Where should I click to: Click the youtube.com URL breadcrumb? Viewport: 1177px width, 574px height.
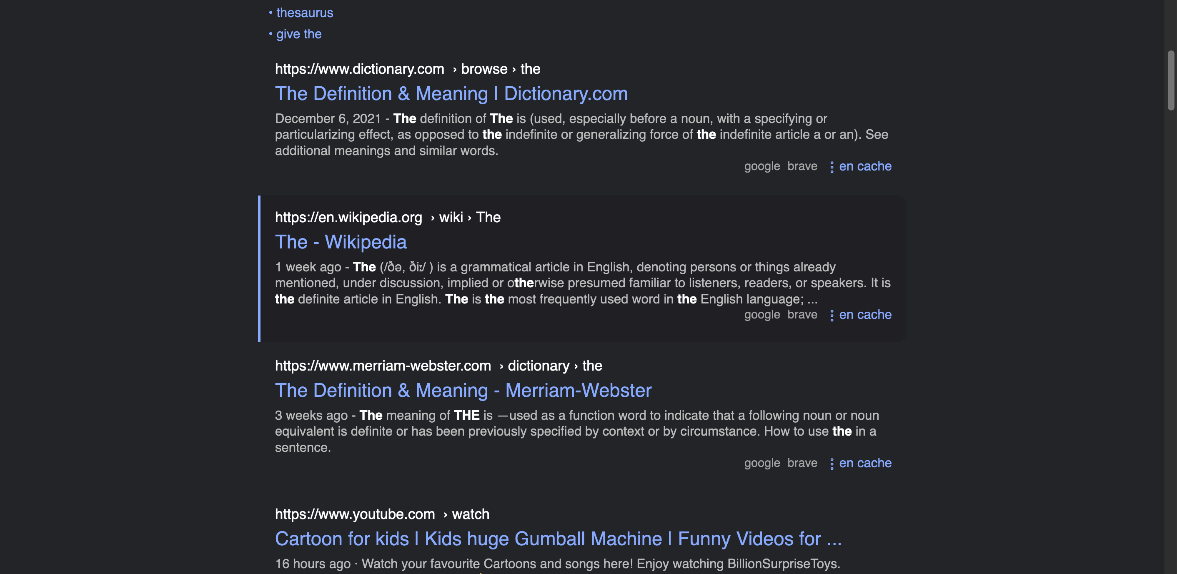[x=382, y=515]
